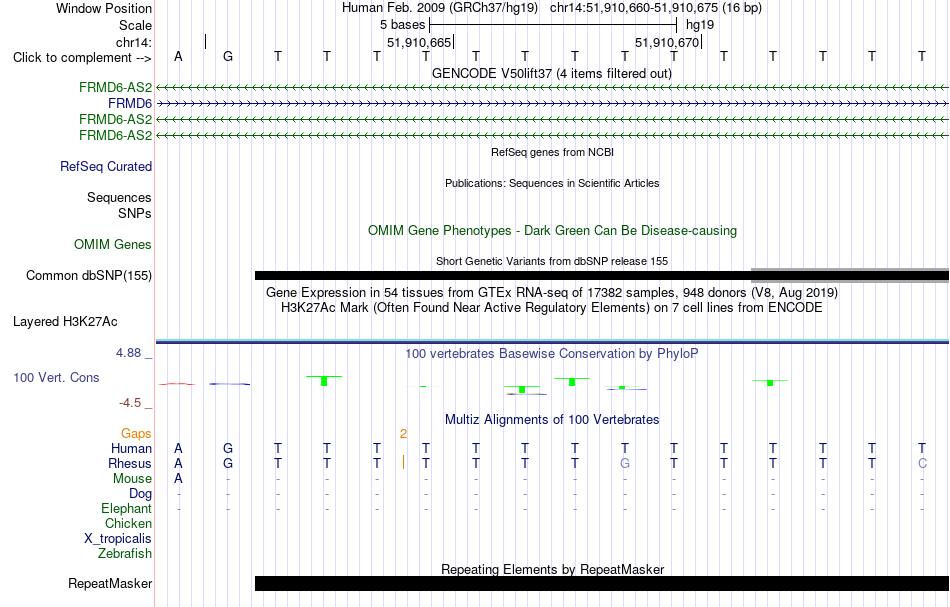950x607 pixels.
Task: Click the -4.5 lower axis value
Action: point(130,403)
